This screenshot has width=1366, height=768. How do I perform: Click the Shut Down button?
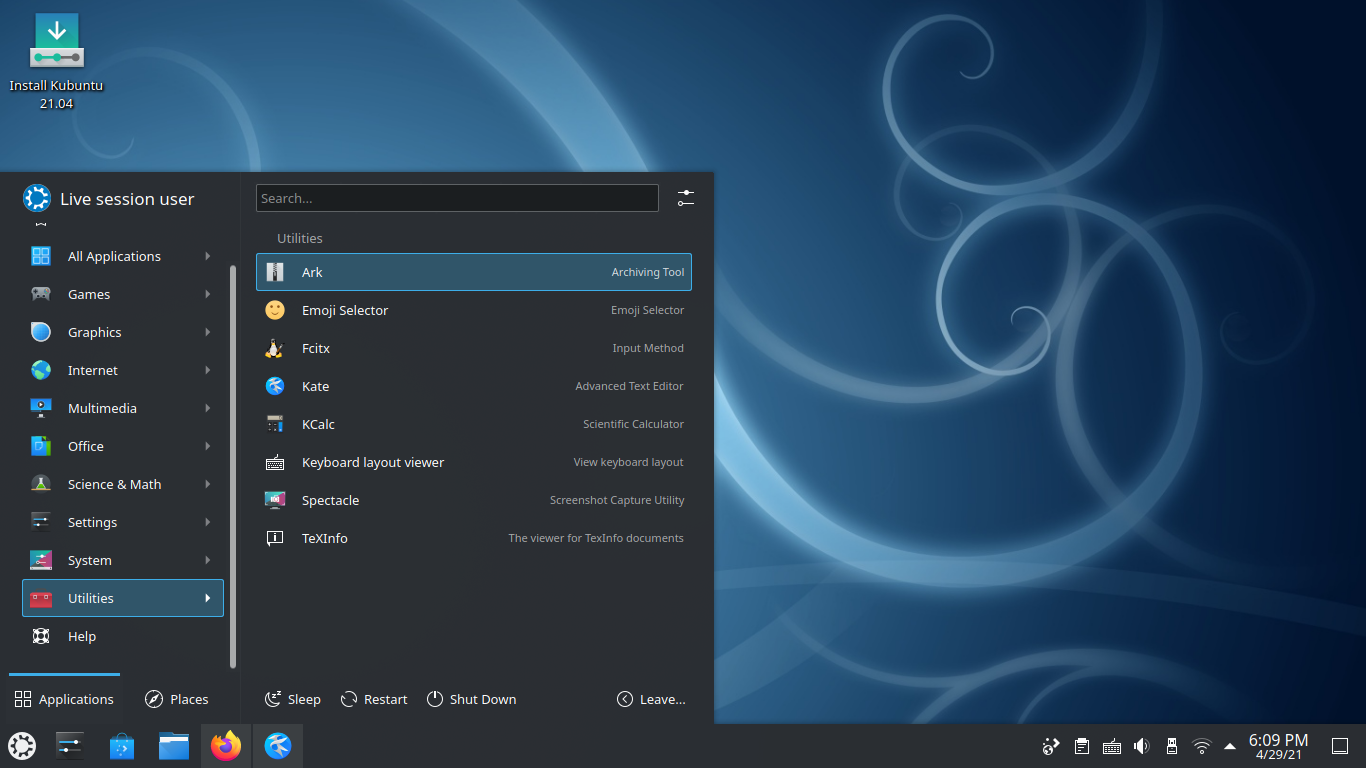coord(471,699)
